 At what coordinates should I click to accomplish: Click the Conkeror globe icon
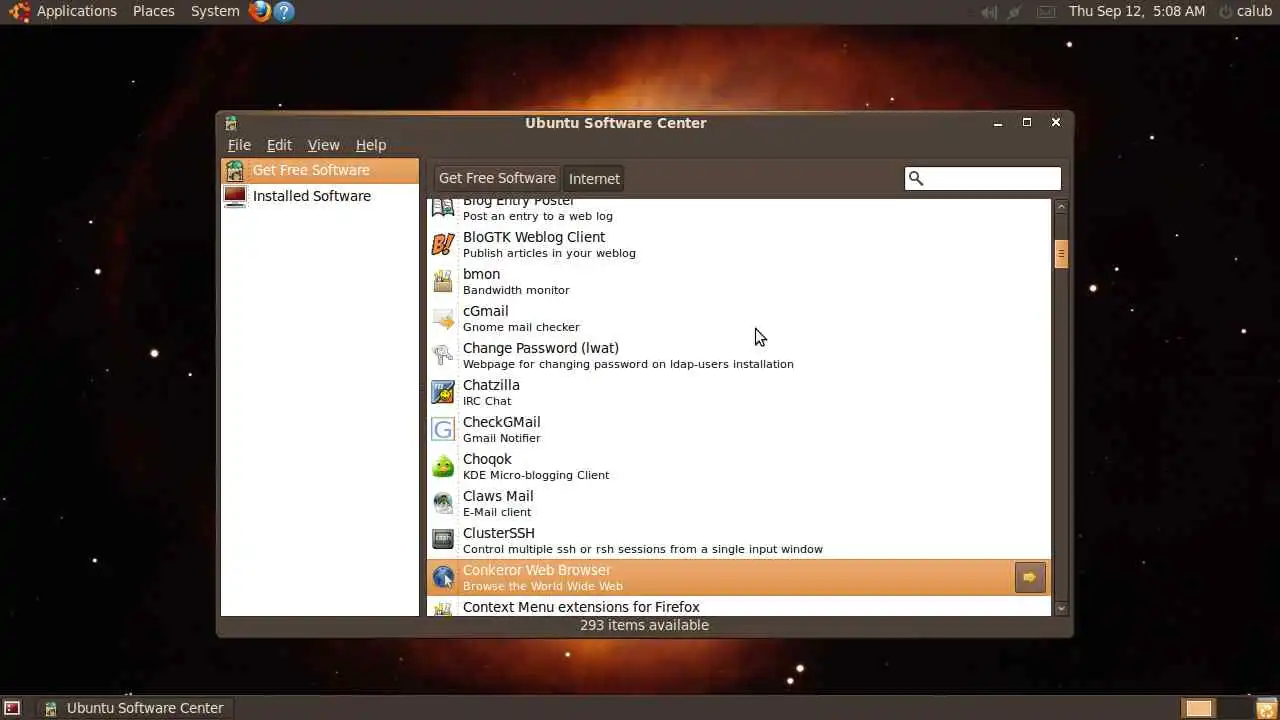tap(443, 577)
